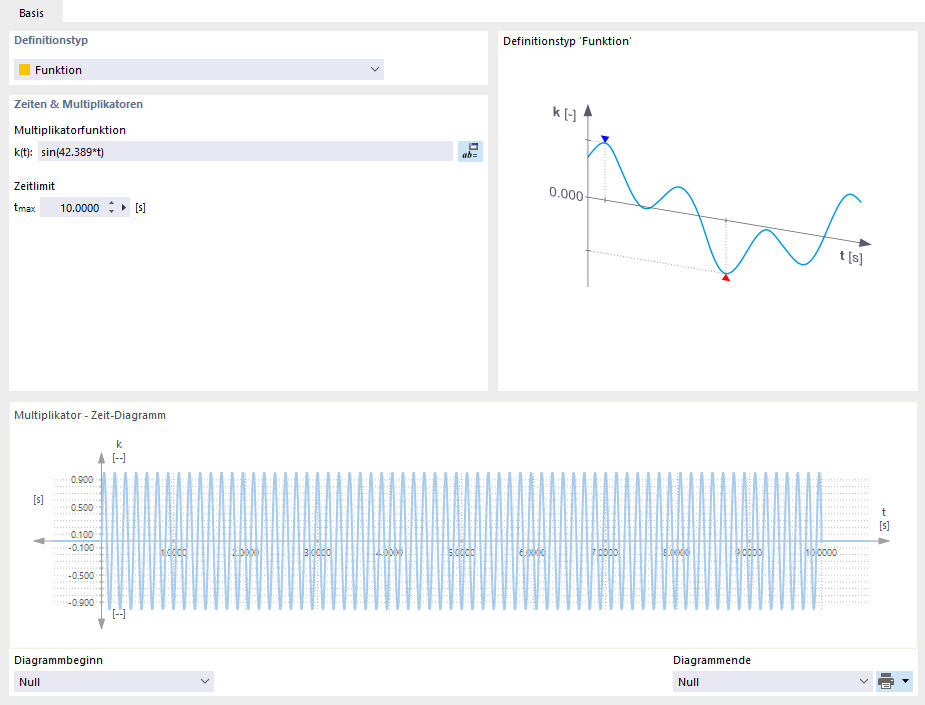The height and width of the screenshot is (705, 925).
Task: Print the multiplier-time diagram
Action: tap(886, 681)
